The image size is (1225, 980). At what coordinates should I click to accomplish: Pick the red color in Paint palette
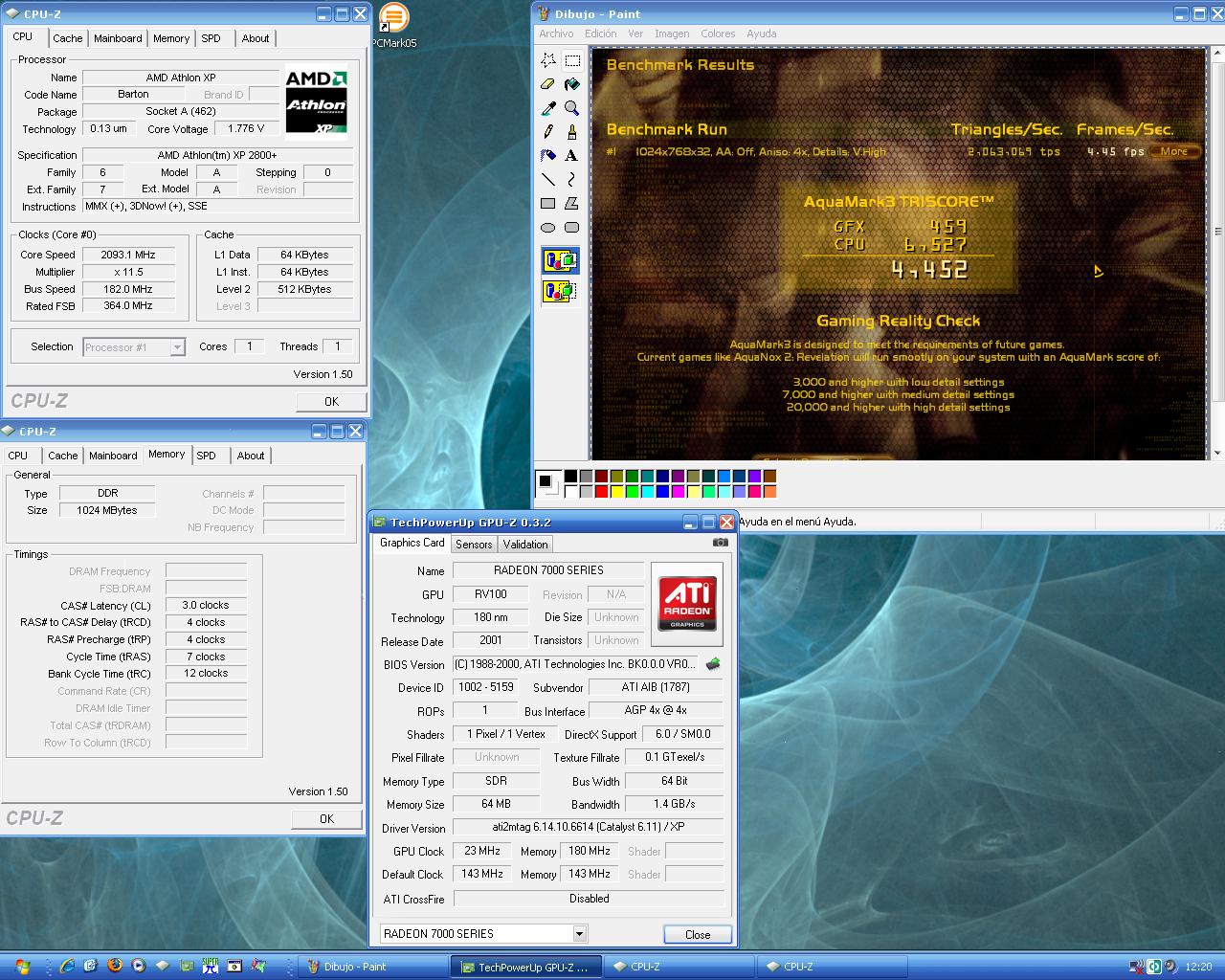point(601,492)
